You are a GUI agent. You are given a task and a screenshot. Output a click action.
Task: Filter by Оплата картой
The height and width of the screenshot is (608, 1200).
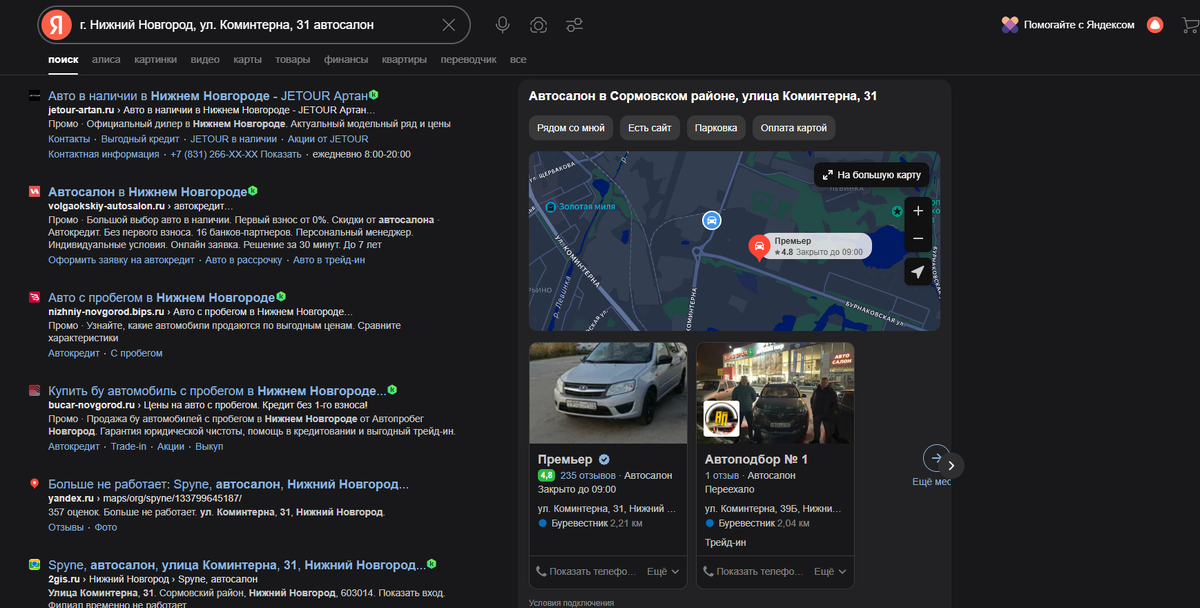794,128
